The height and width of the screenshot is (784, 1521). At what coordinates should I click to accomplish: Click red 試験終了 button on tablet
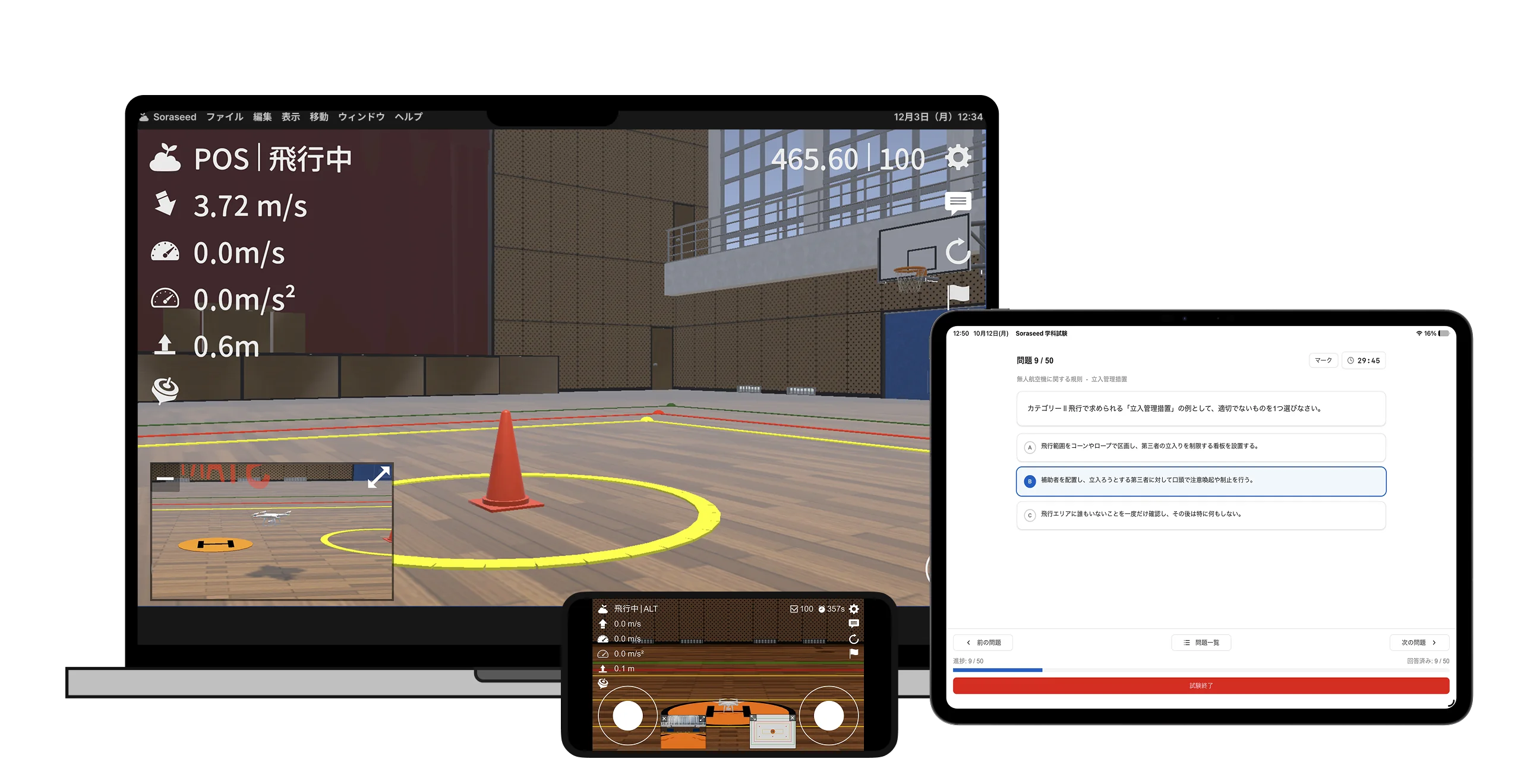tap(1201, 685)
